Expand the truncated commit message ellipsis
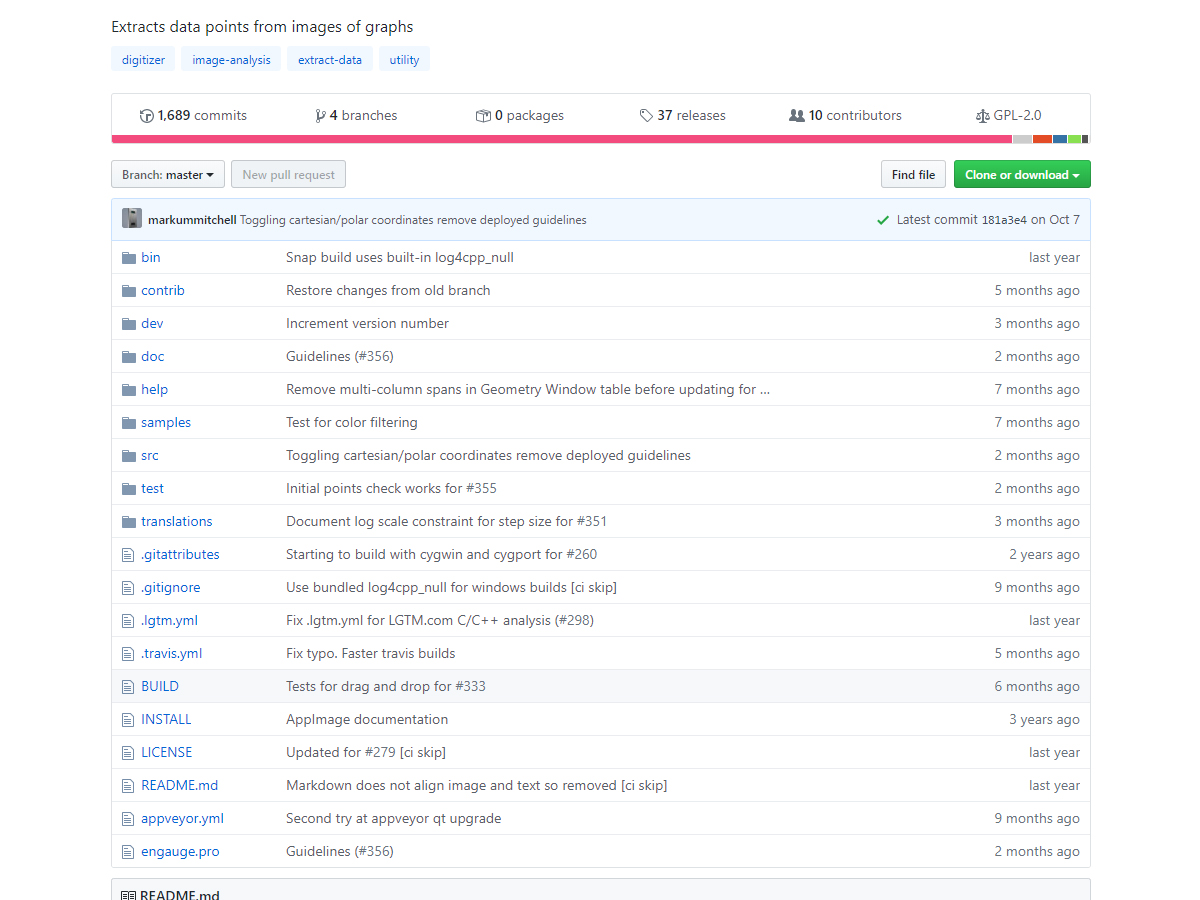1200x900 pixels. click(765, 390)
